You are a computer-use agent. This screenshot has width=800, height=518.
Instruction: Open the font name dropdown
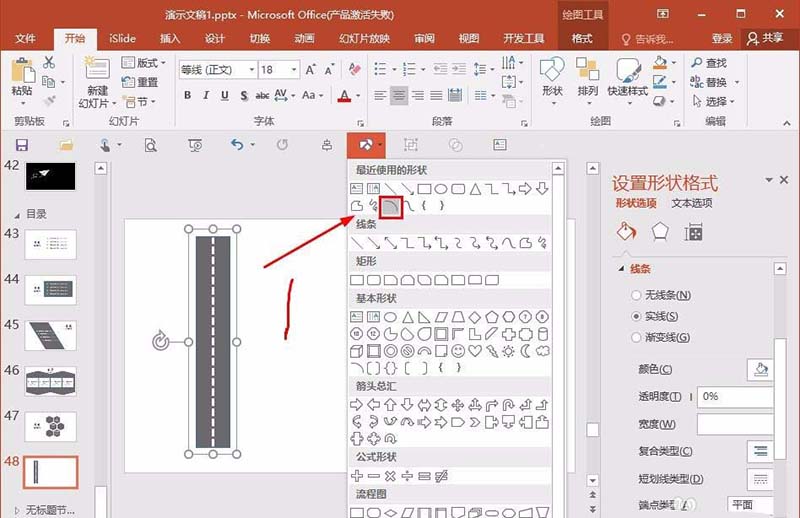tap(252, 69)
